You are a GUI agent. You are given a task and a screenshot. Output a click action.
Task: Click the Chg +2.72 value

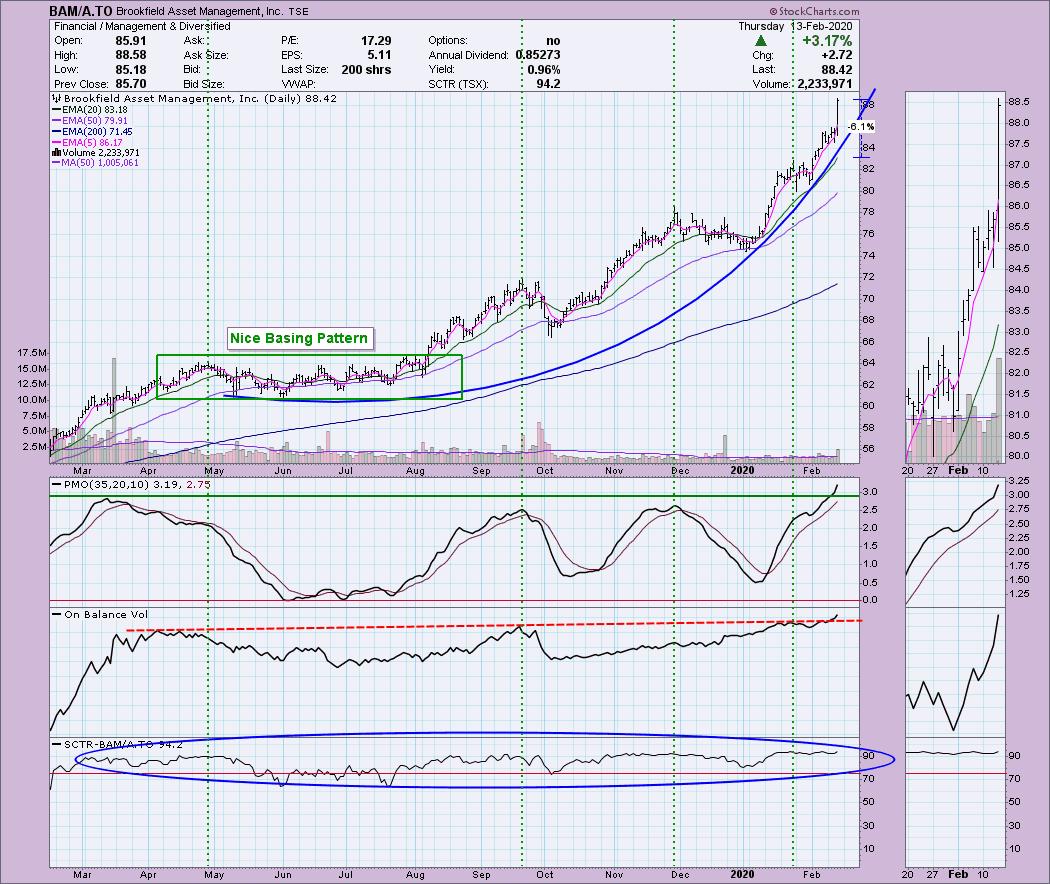pos(837,55)
